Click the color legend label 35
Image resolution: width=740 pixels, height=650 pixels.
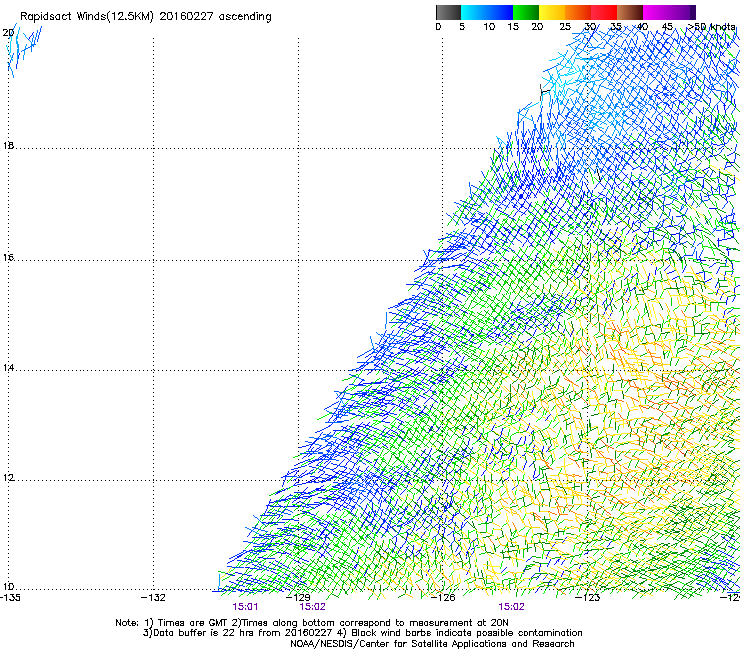pos(616,27)
